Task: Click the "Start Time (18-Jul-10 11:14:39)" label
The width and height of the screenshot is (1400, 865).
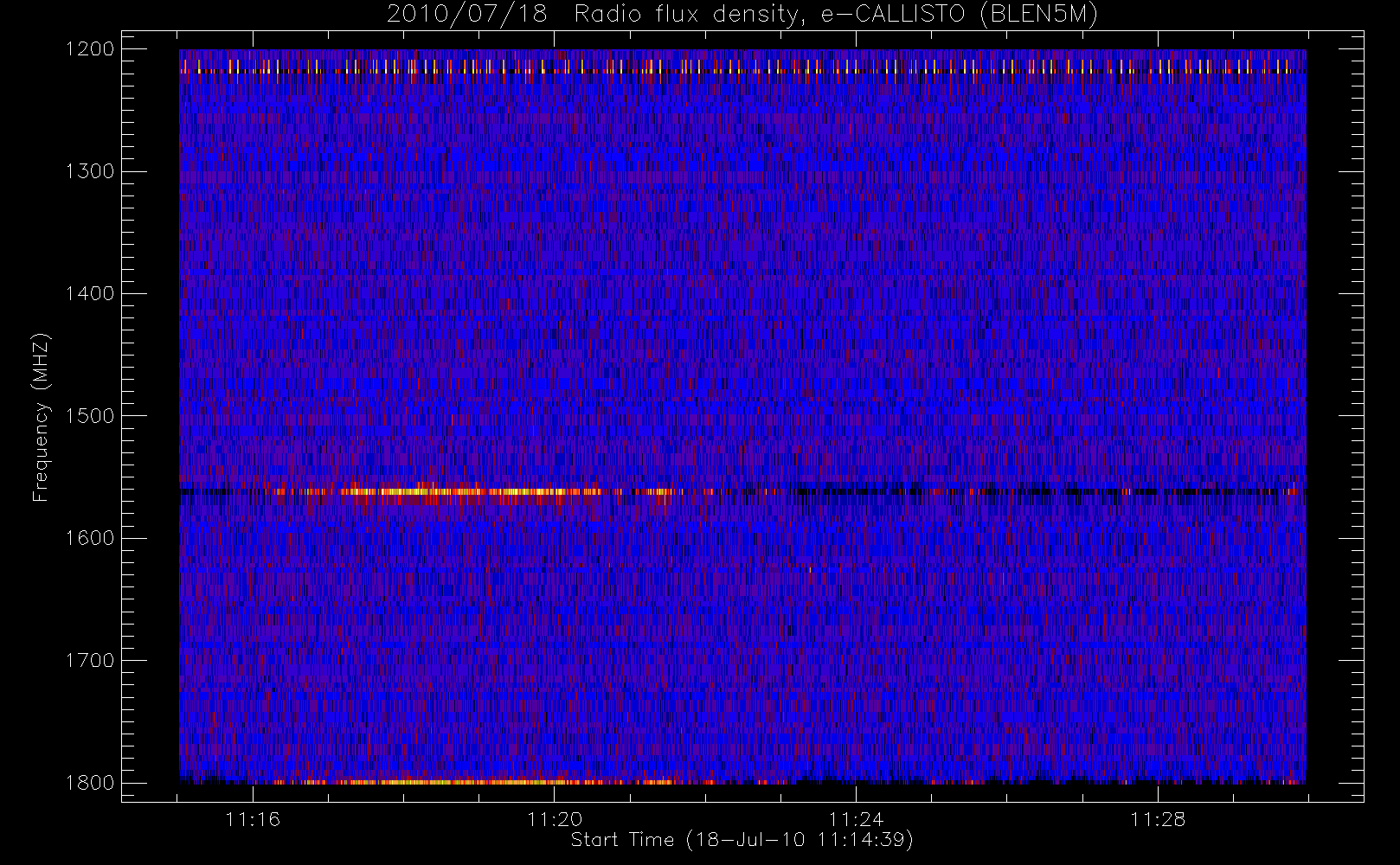Action: (742, 840)
